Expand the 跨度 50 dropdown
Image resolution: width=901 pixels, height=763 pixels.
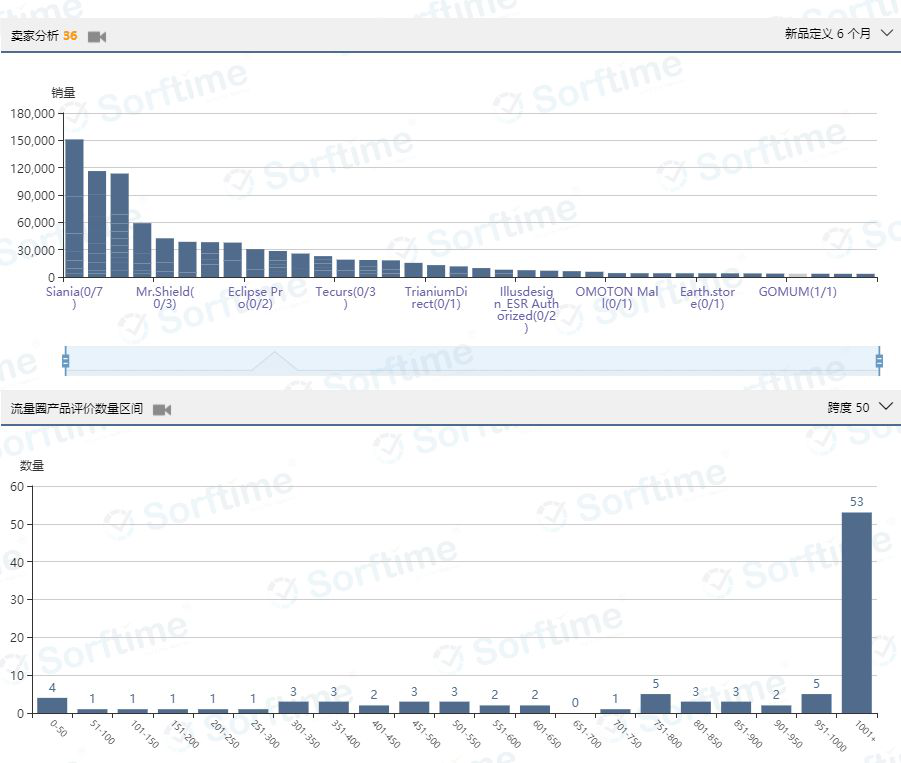[x=860, y=407]
